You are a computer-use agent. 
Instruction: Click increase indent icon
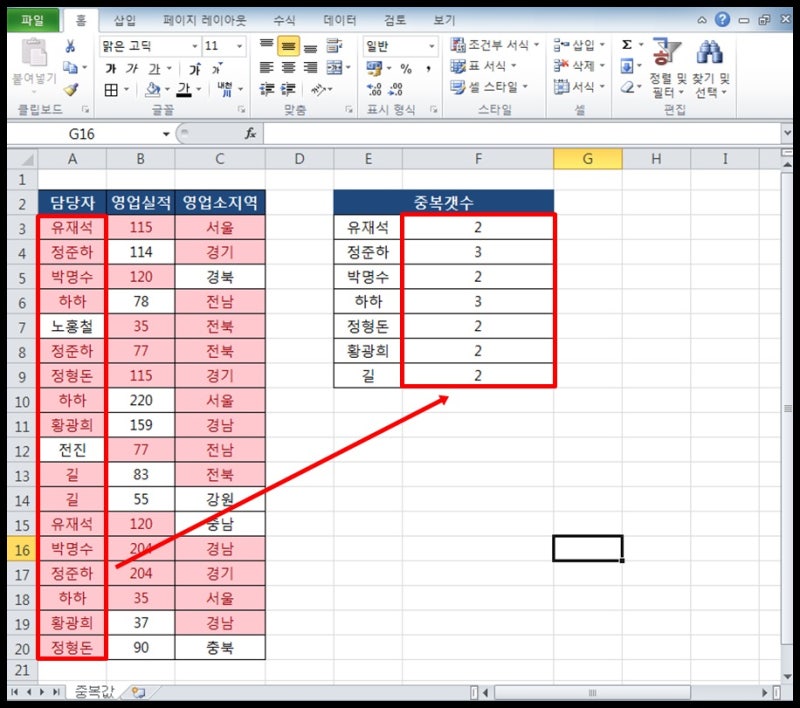tap(288, 90)
